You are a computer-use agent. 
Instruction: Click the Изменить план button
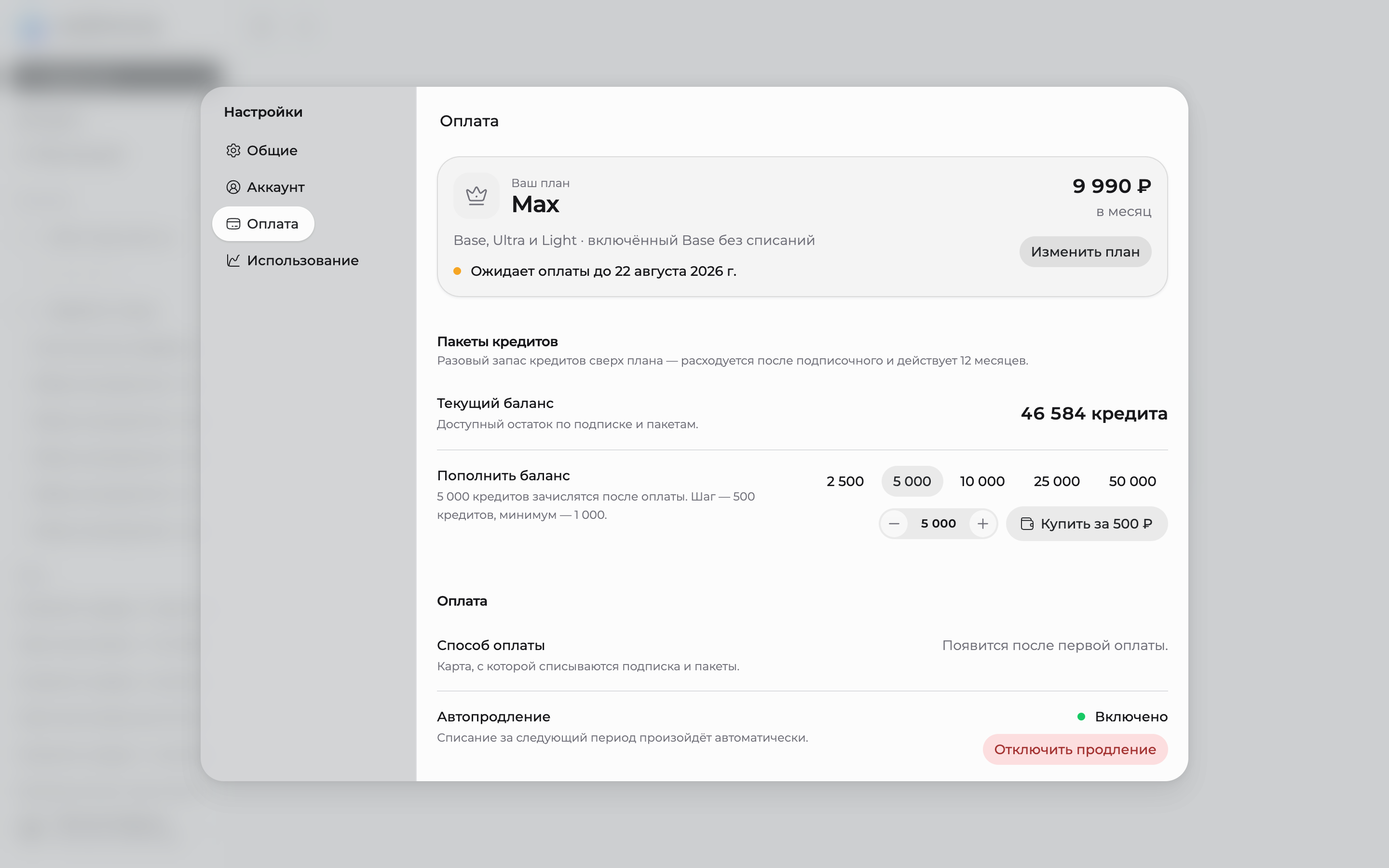(x=1085, y=251)
